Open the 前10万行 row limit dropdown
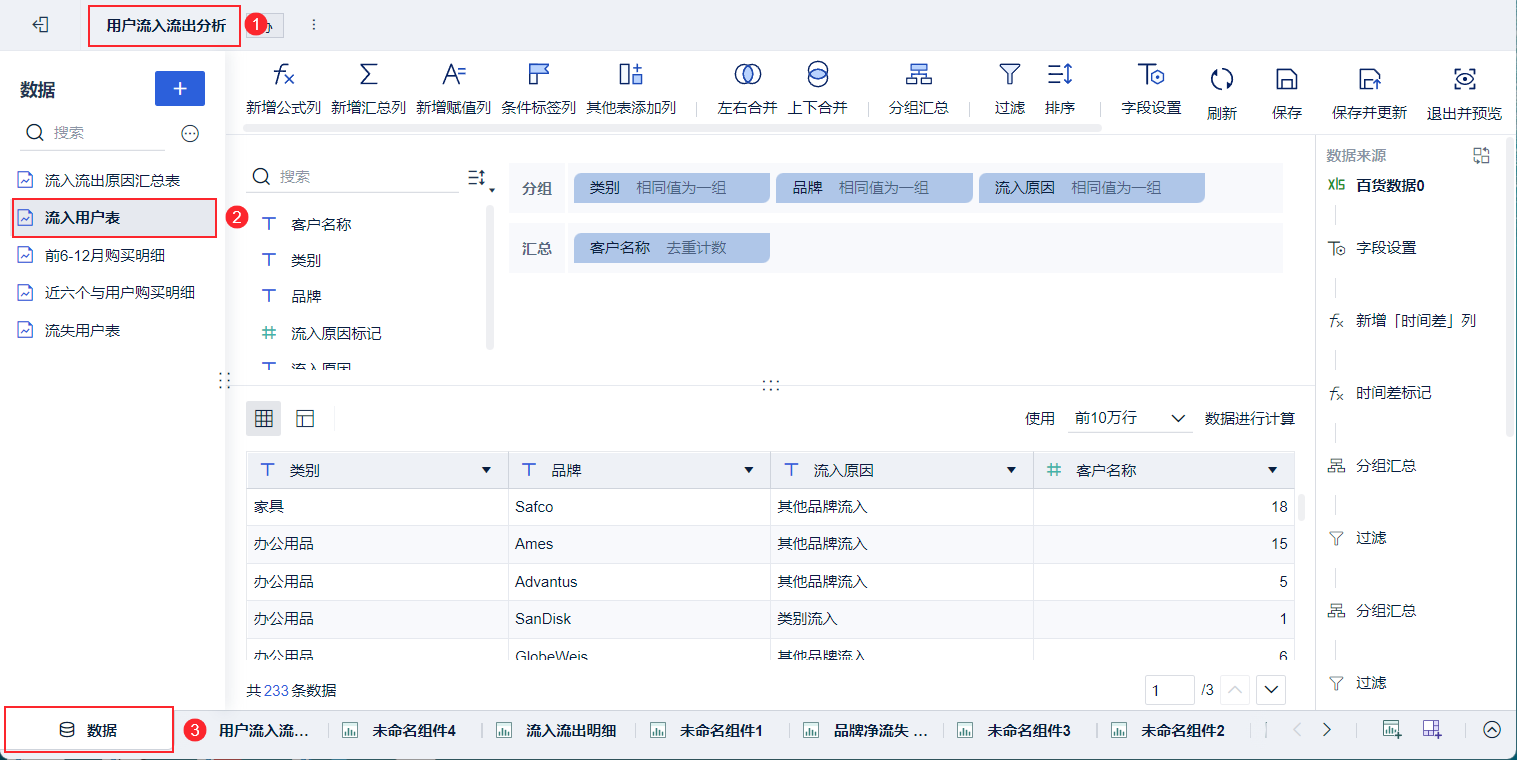This screenshot has height=760, width=1517. tap(1129, 418)
